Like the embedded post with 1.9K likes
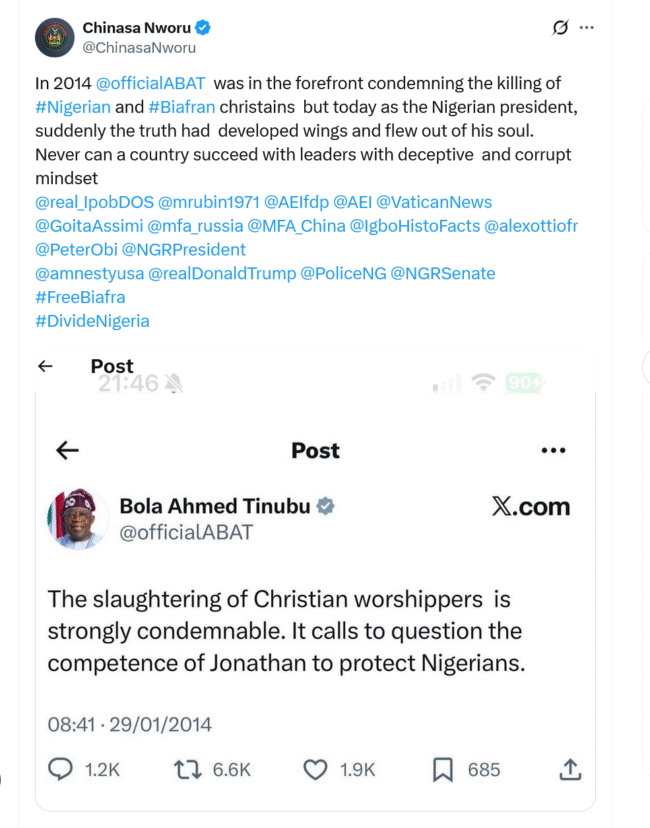Screen dimensions: 650x828 [316, 769]
